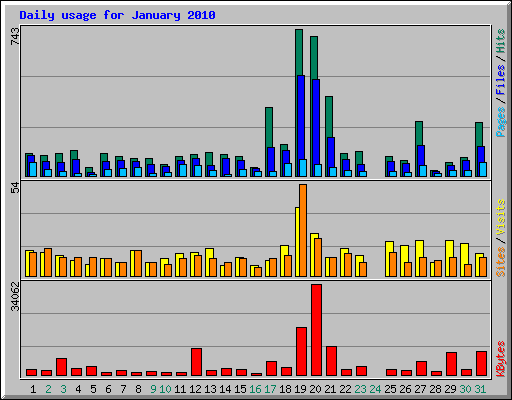The image size is (512, 400).
Task: Click day 2 on the x-axis
Action: click(48, 389)
